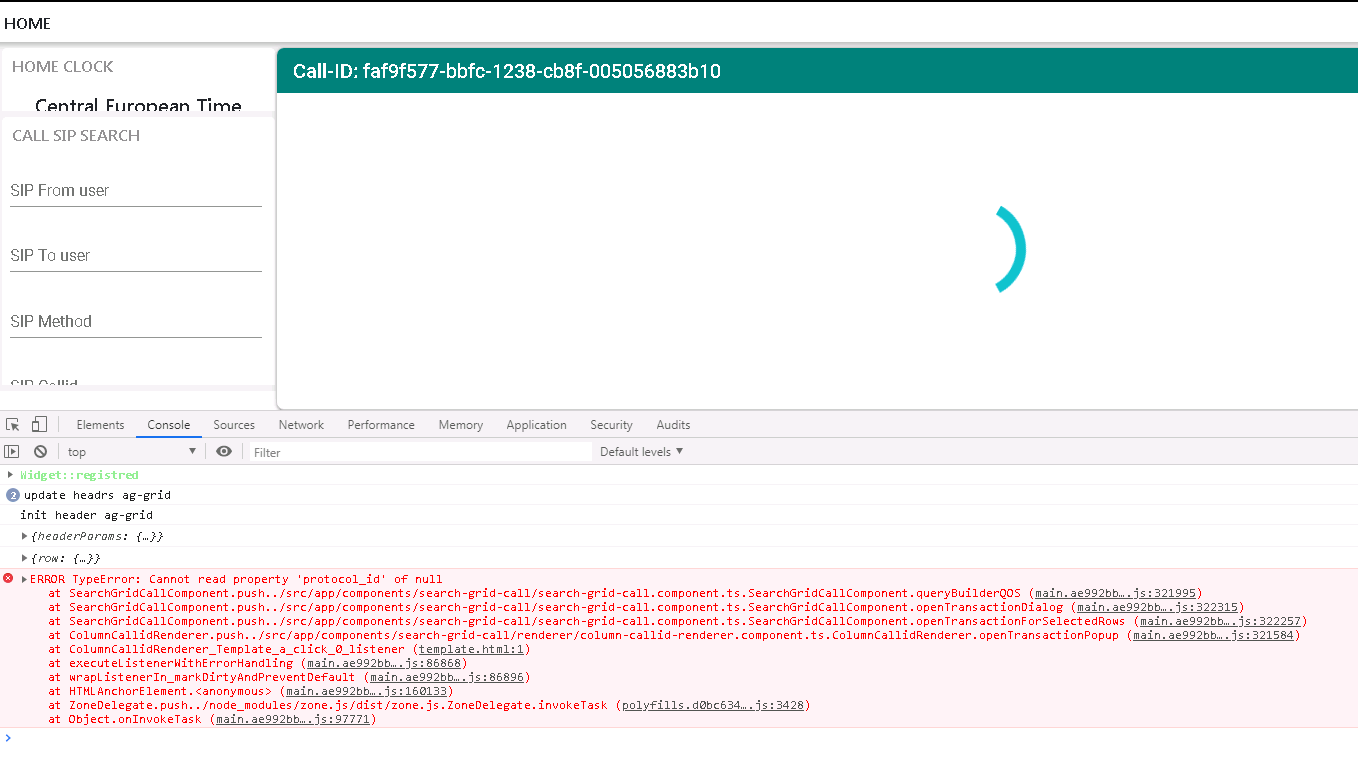Open the eye icon to create live expression

(224, 451)
